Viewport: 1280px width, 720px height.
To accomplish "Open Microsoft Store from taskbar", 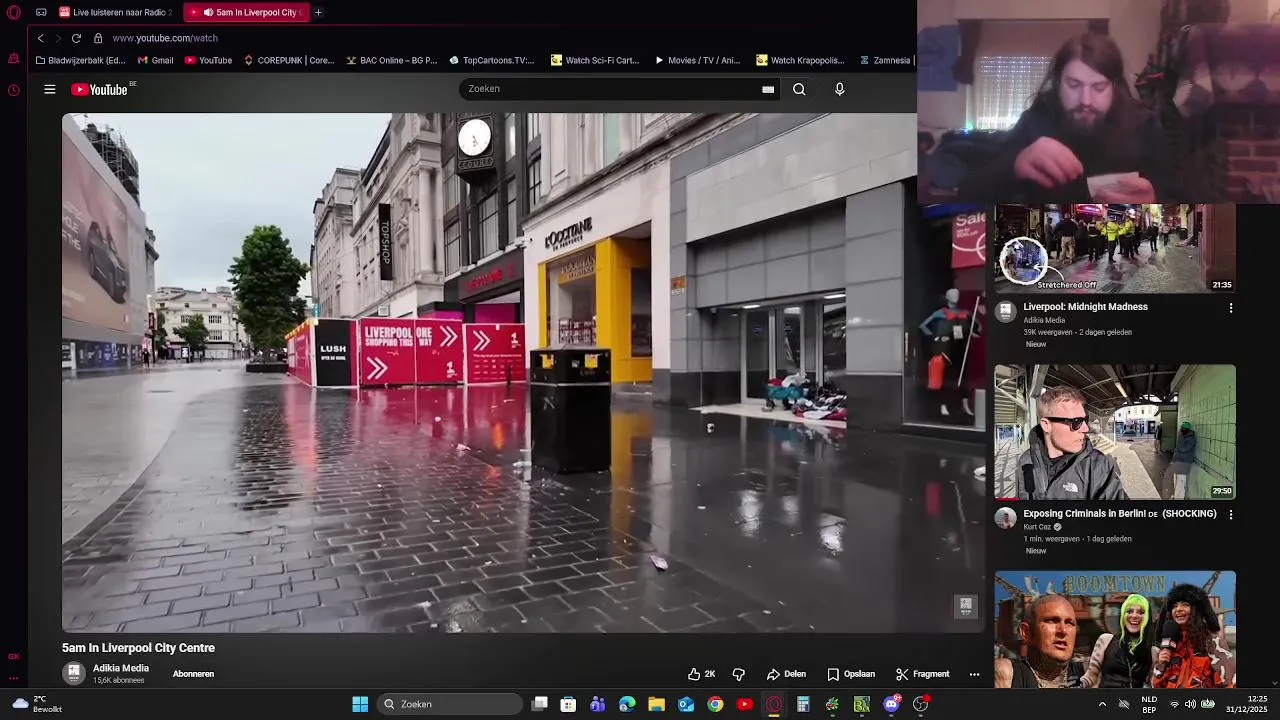I will pos(568,704).
